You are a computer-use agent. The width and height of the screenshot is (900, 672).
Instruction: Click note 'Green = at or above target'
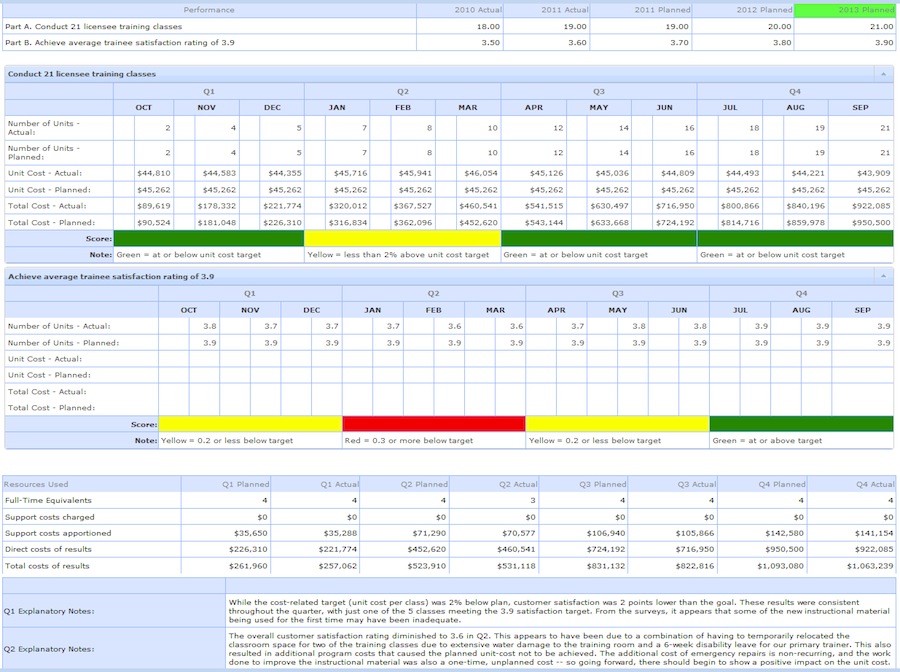click(767, 441)
